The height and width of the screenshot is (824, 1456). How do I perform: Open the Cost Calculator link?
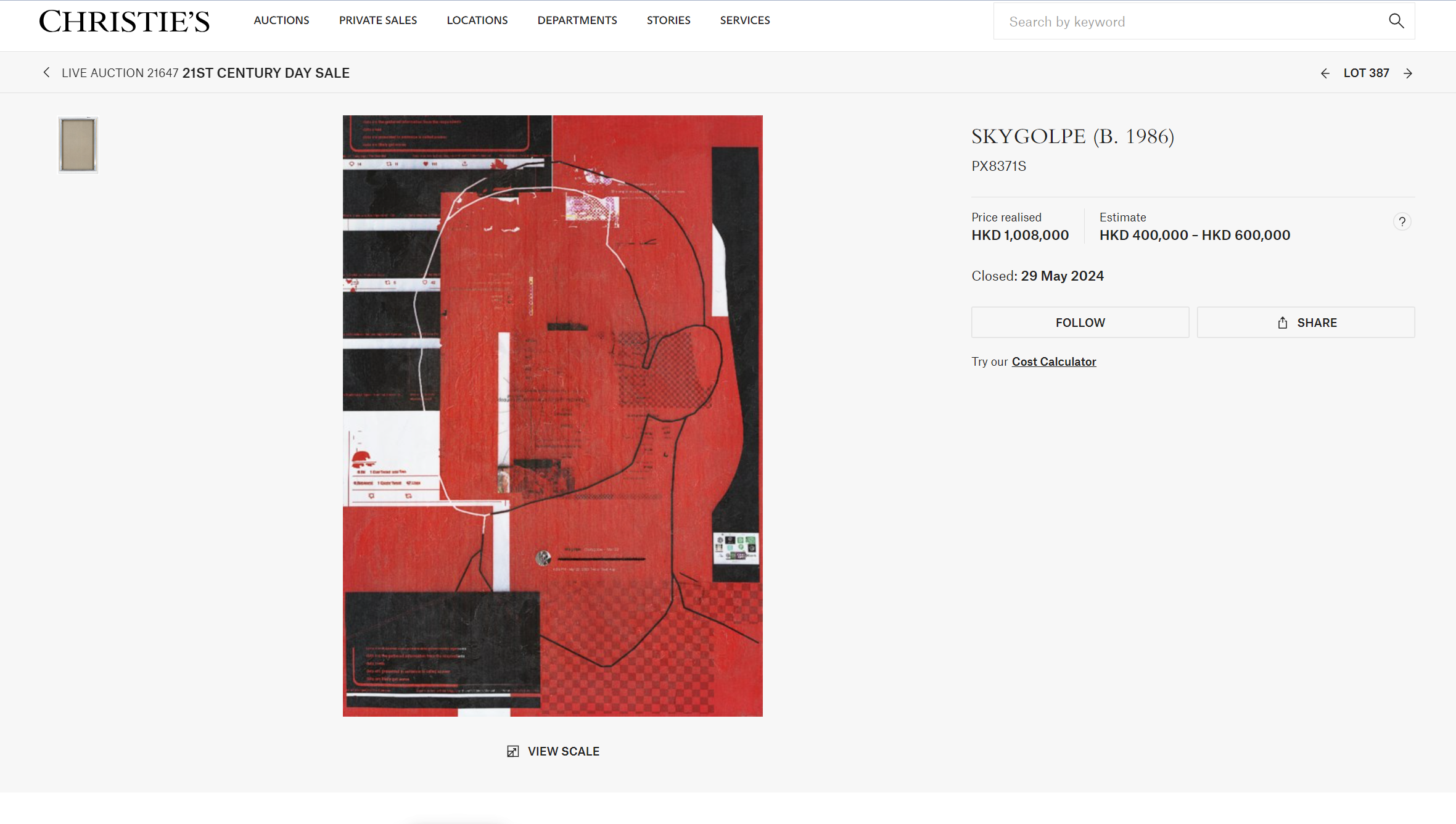click(1054, 362)
